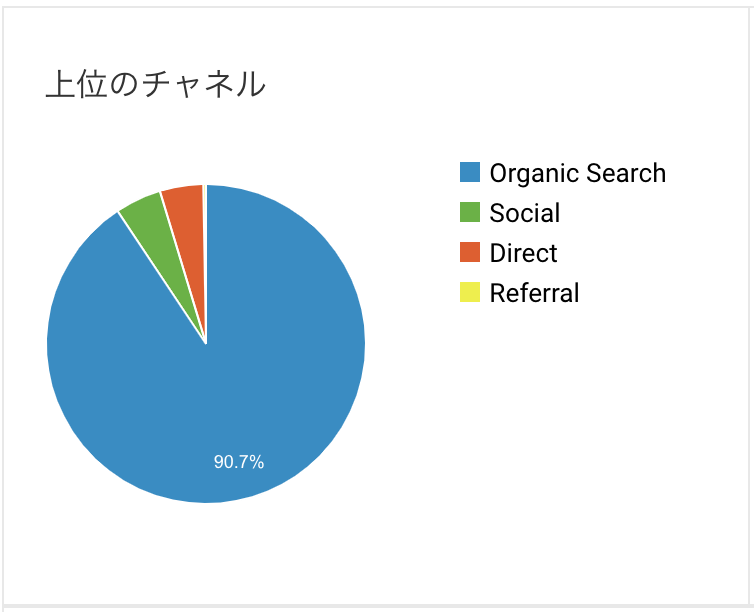Click the pie center where slices meet
Screen dimensions: 754x612
(206, 343)
